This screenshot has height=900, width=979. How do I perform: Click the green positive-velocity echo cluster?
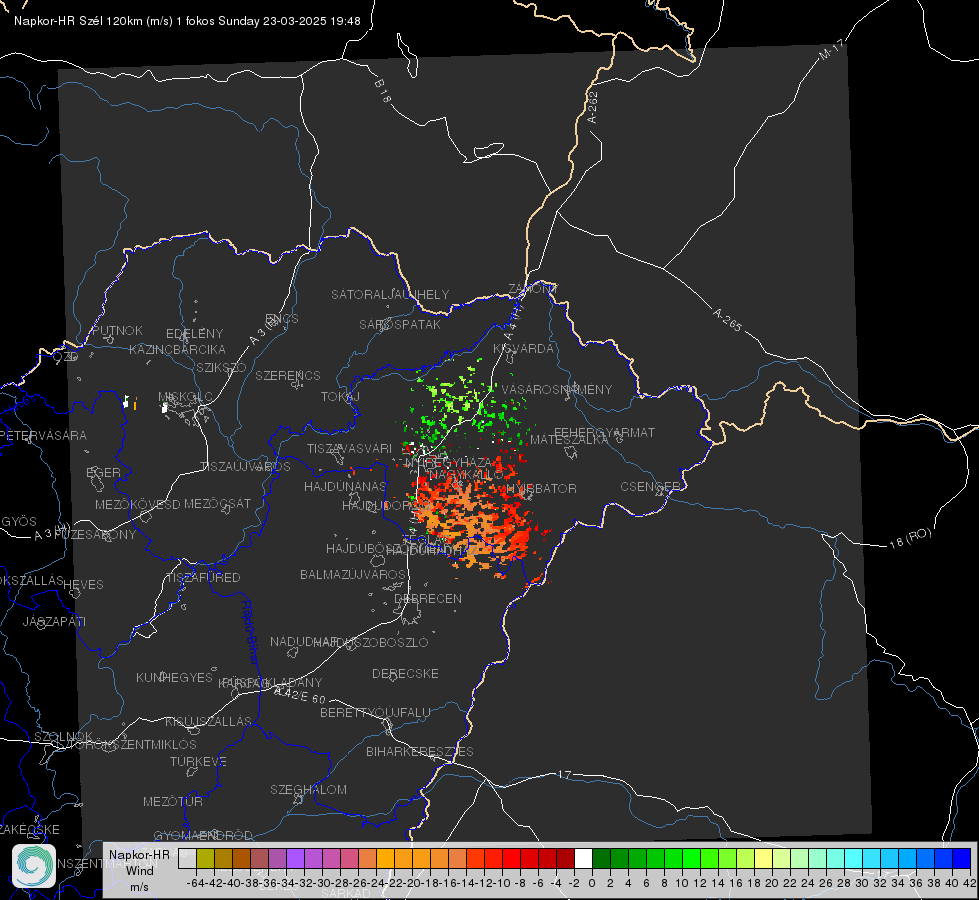465,407
